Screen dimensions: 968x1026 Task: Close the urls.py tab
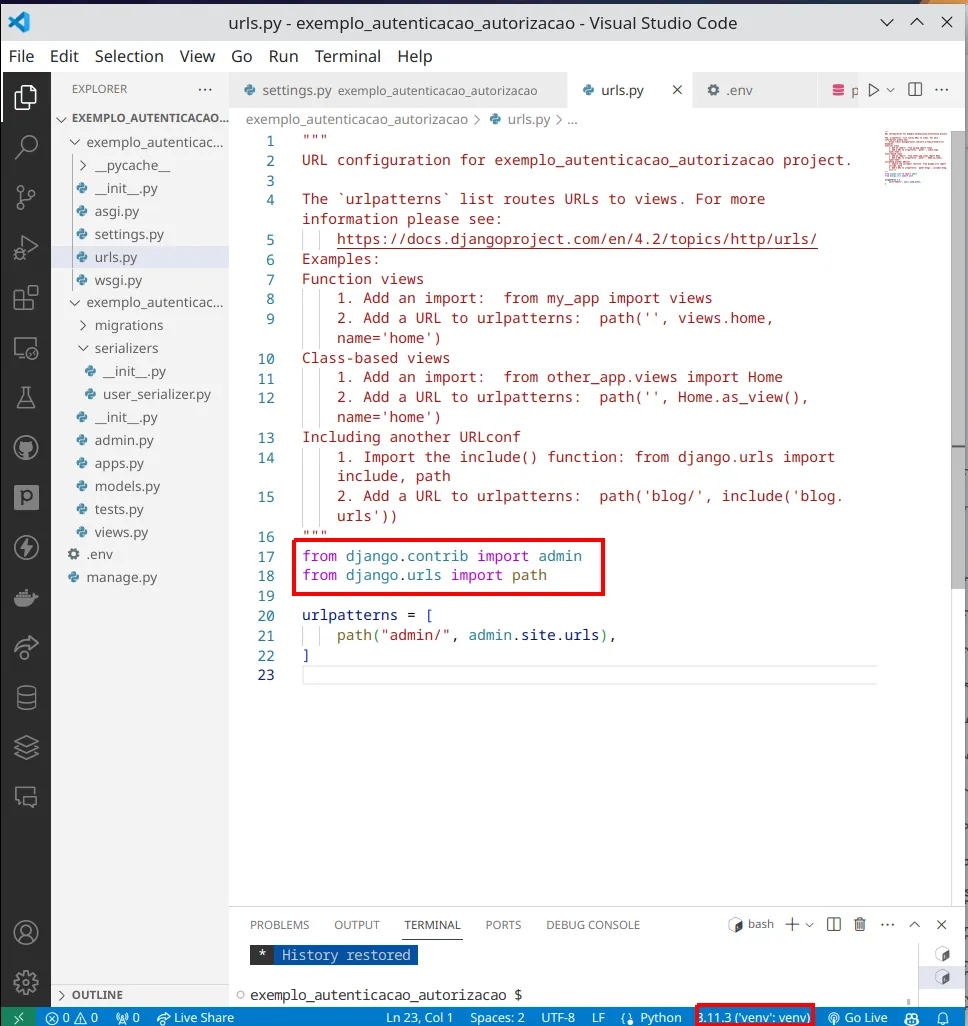point(677,90)
